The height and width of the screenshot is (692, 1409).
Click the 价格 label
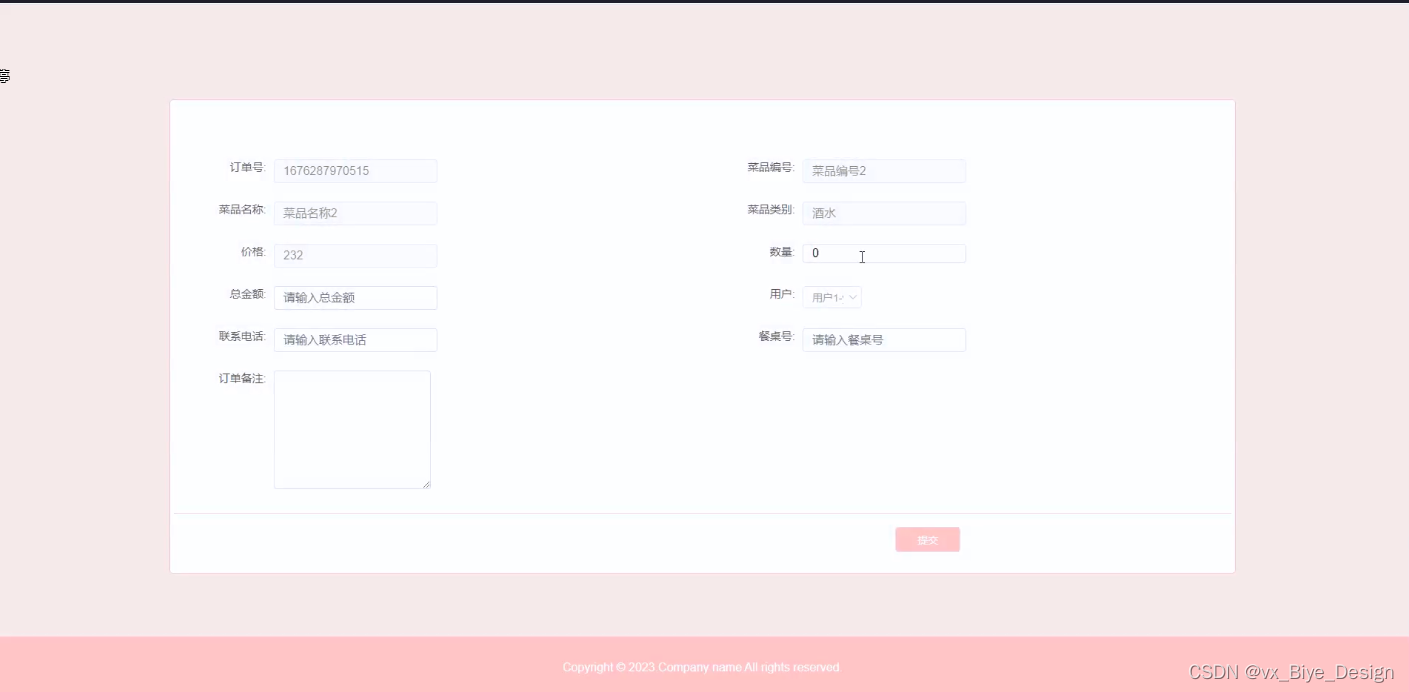pyautogui.click(x=253, y=252)
